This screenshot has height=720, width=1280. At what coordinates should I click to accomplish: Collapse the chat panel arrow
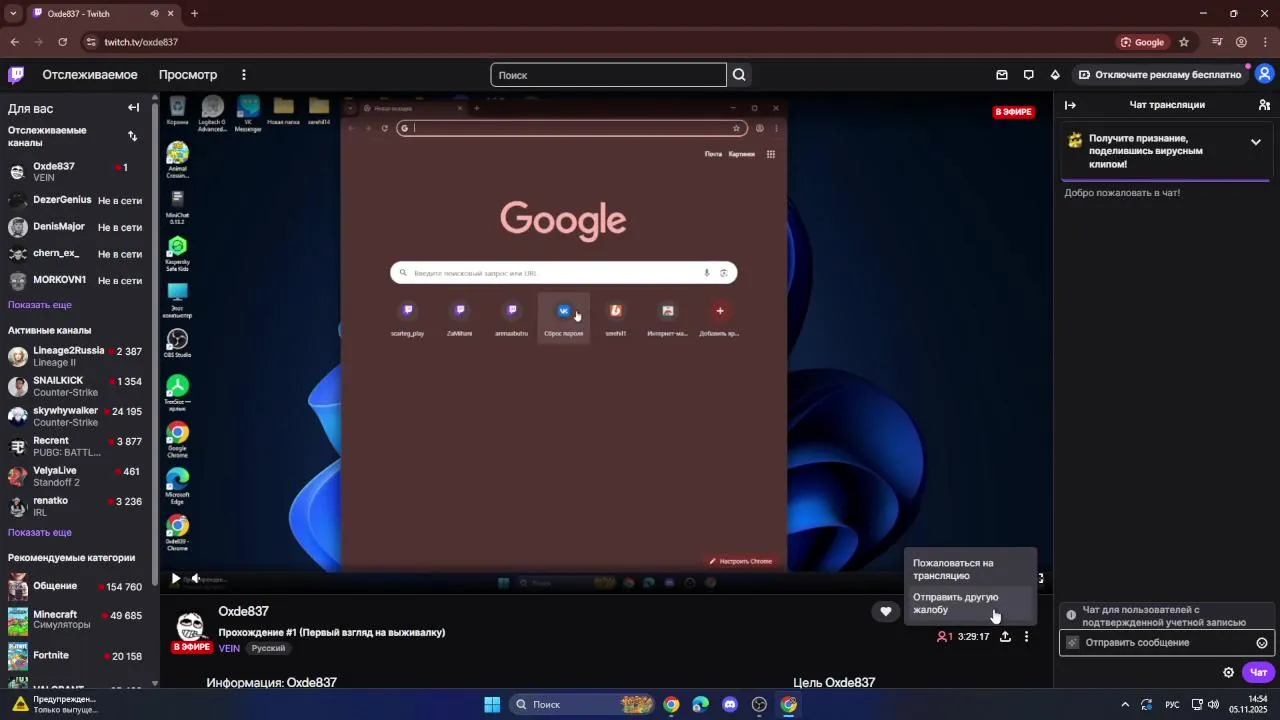pyautogui.click(x=1070, y=105)
